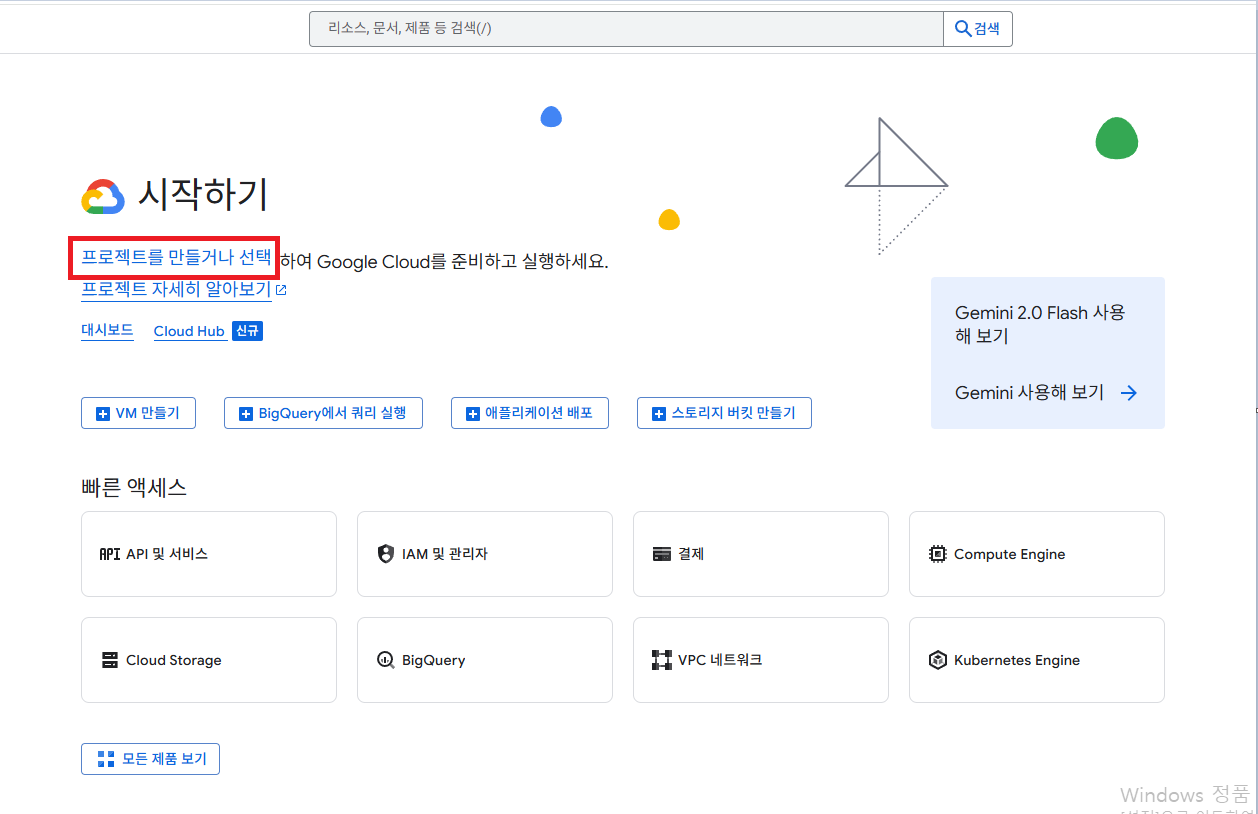This screenshot has height=814, width=1258.
Task: Click the 신규 badge next to Cloud Hub
Action: point(247,331)
